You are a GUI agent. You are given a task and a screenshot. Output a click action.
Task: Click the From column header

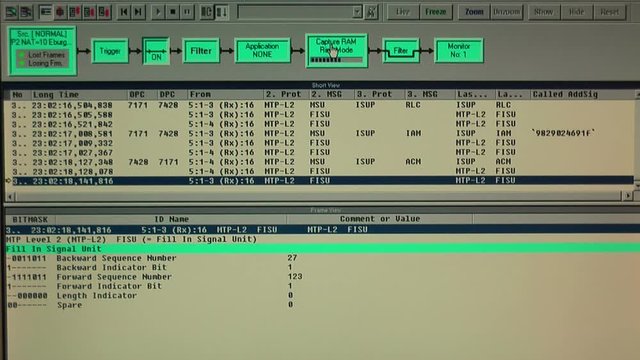click(x=225, y=95)
